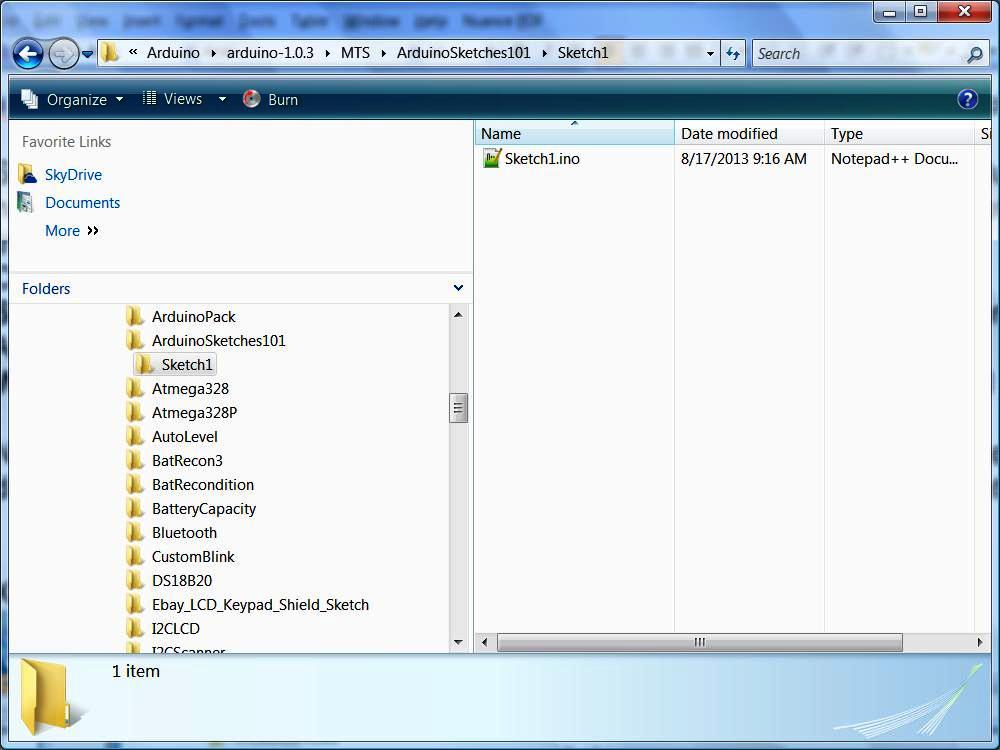Select the I2CLCD folder in tree
The width and height of the screenshot is (1000, 750).
[175, 629]
